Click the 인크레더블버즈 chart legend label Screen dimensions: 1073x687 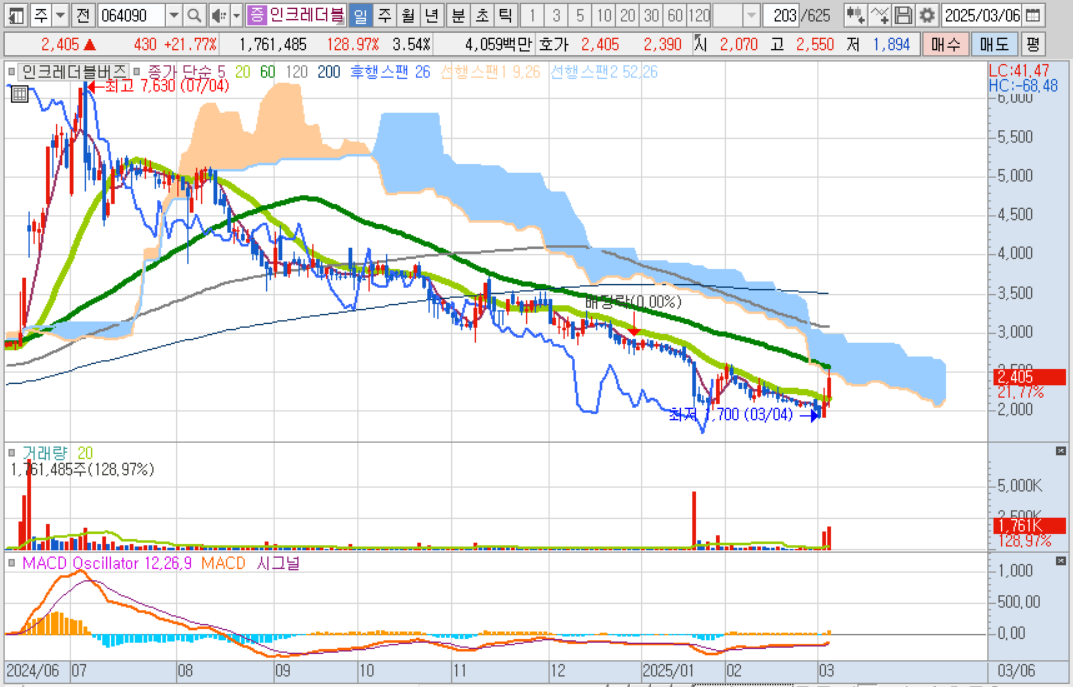[73, 71]
